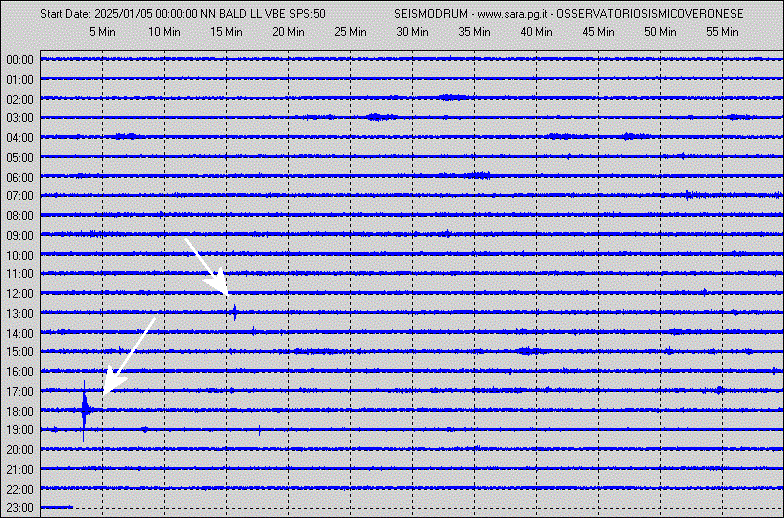This screenshot has width=784, height=518.
Task: Select the 06:00 hour label
Action: pos(20,178)
